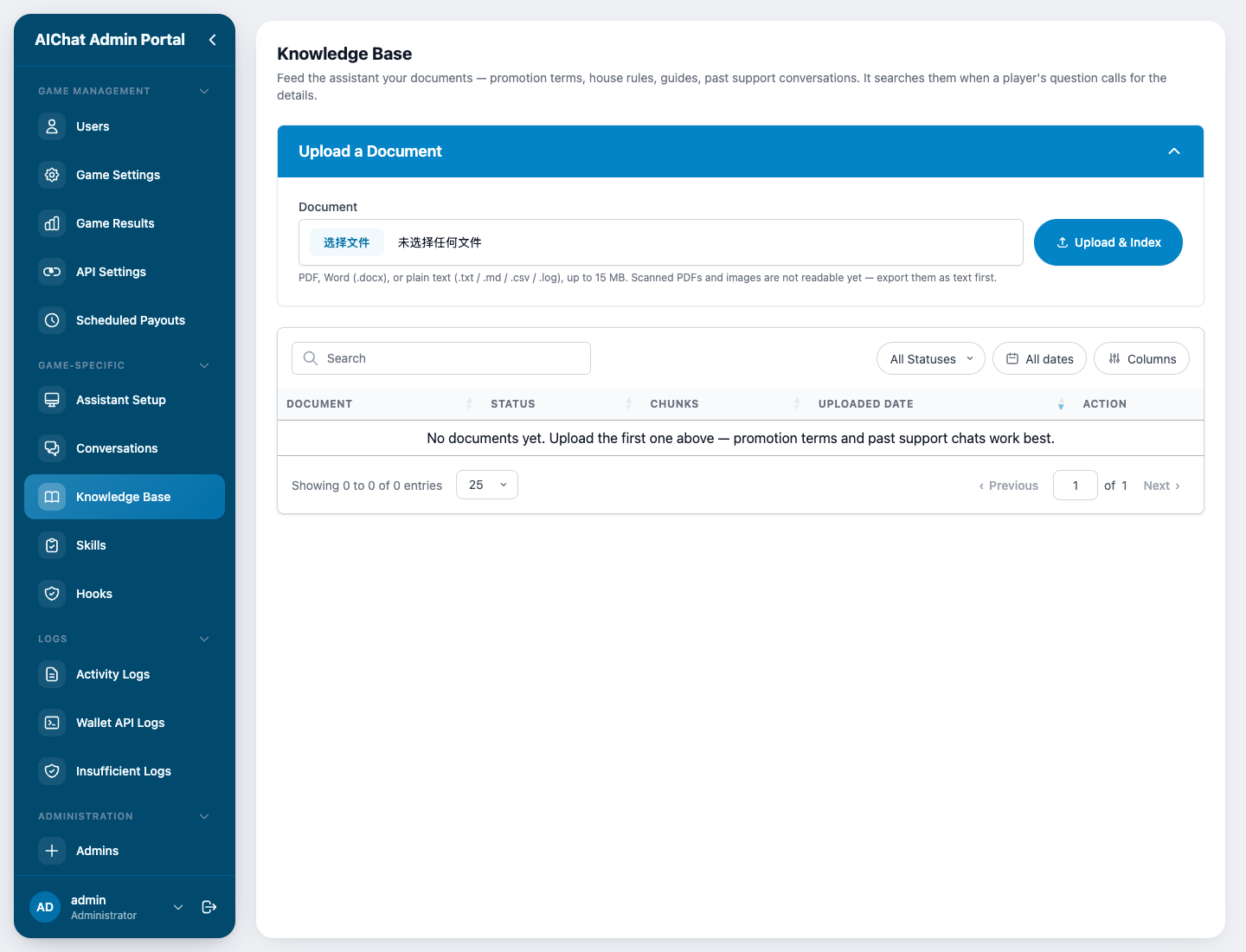Click the Admins plus icon
Screen dimensions: 1246x952
[52, 851]
